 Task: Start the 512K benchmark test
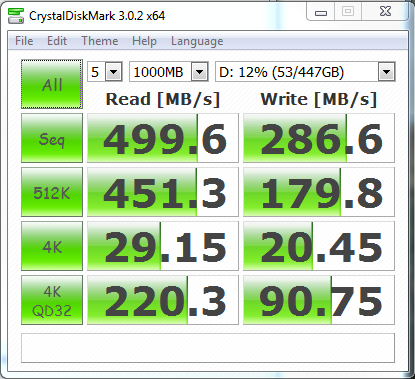coord(52,192)
